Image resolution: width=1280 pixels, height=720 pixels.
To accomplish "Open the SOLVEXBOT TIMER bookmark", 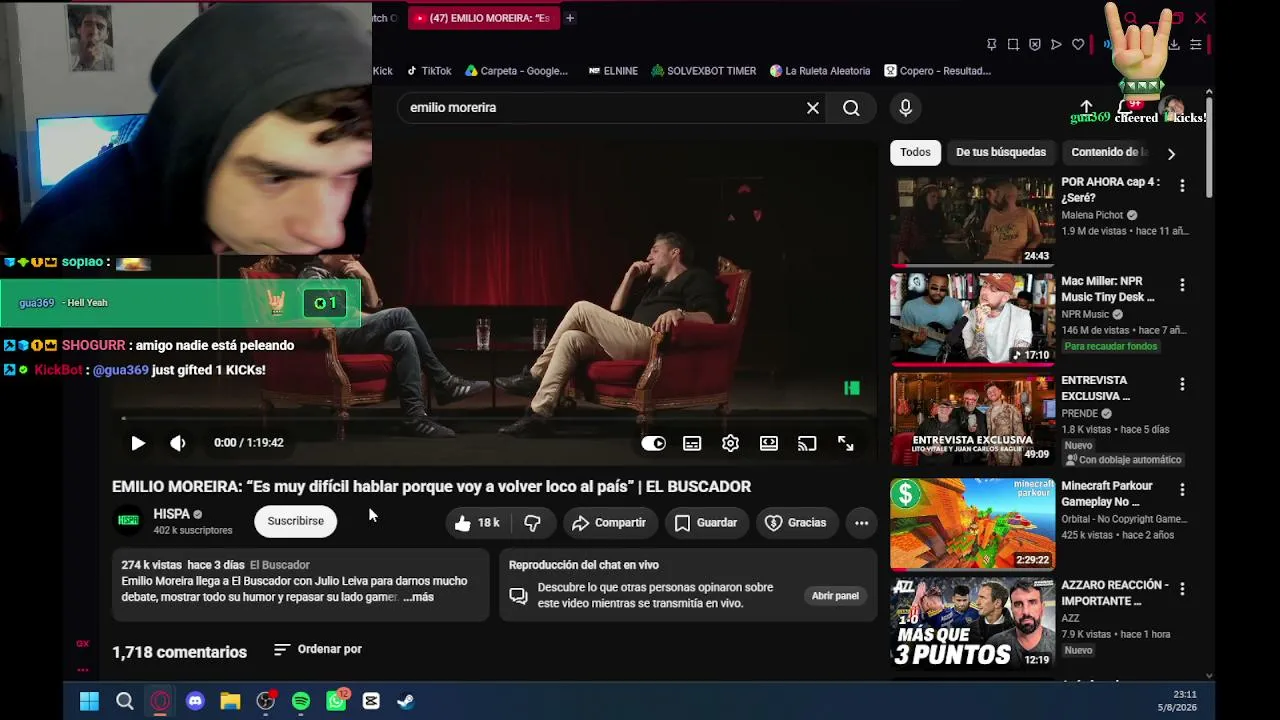I will click(x=703, y=71).
